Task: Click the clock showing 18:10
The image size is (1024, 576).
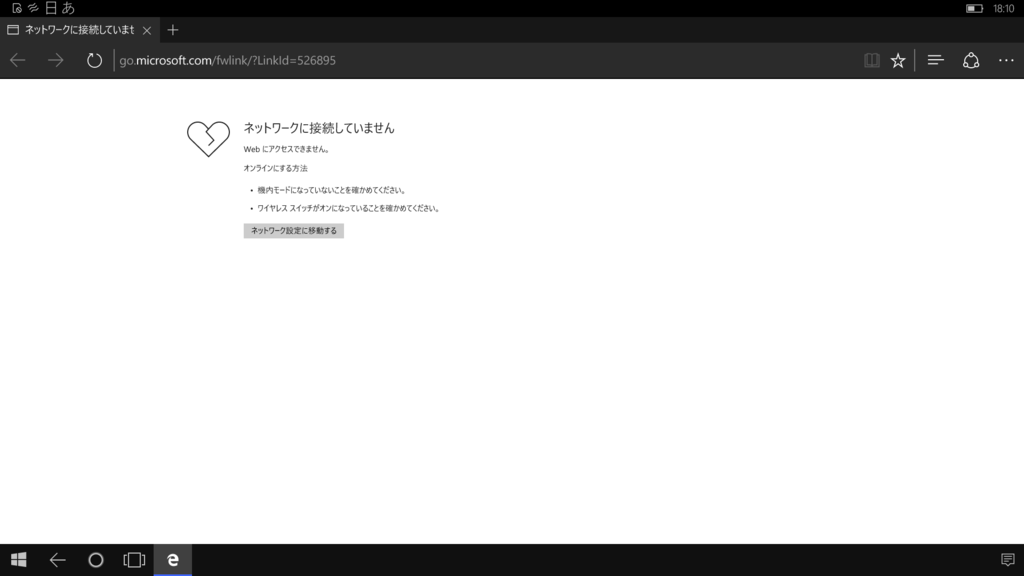Action: (x=1004, y=8)
